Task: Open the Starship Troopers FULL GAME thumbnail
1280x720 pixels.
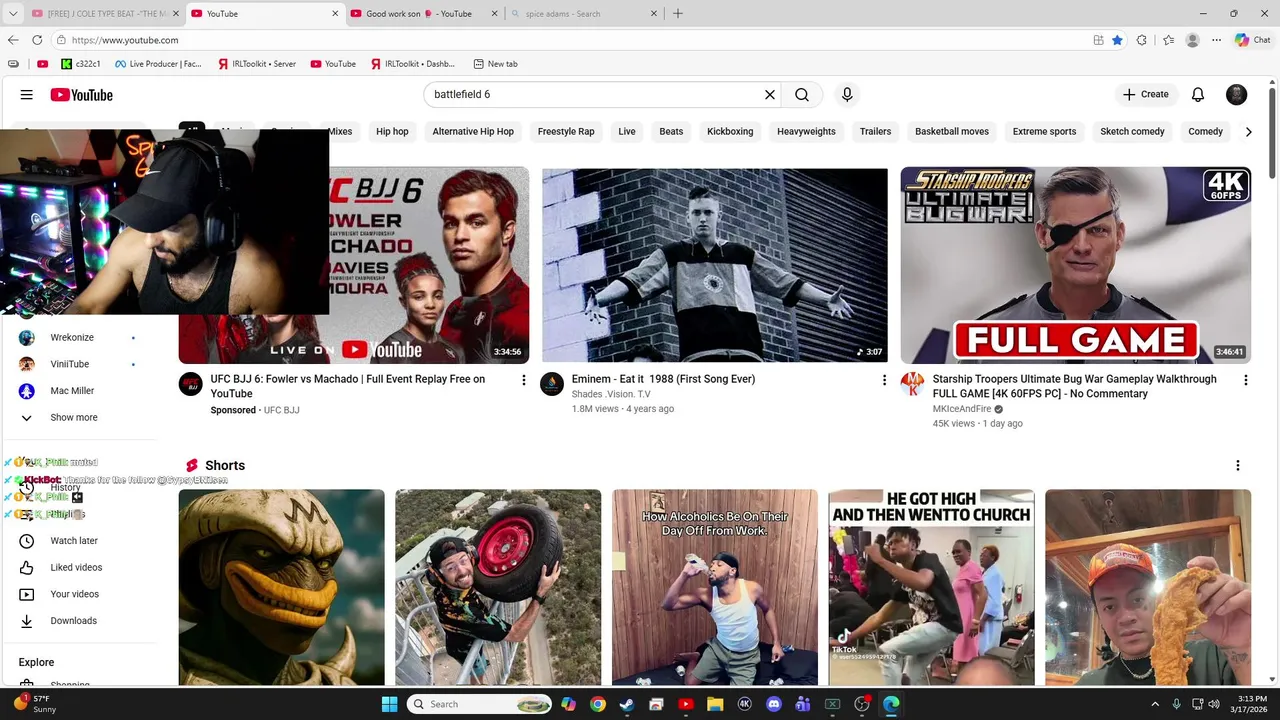Action: point(1075,265)
